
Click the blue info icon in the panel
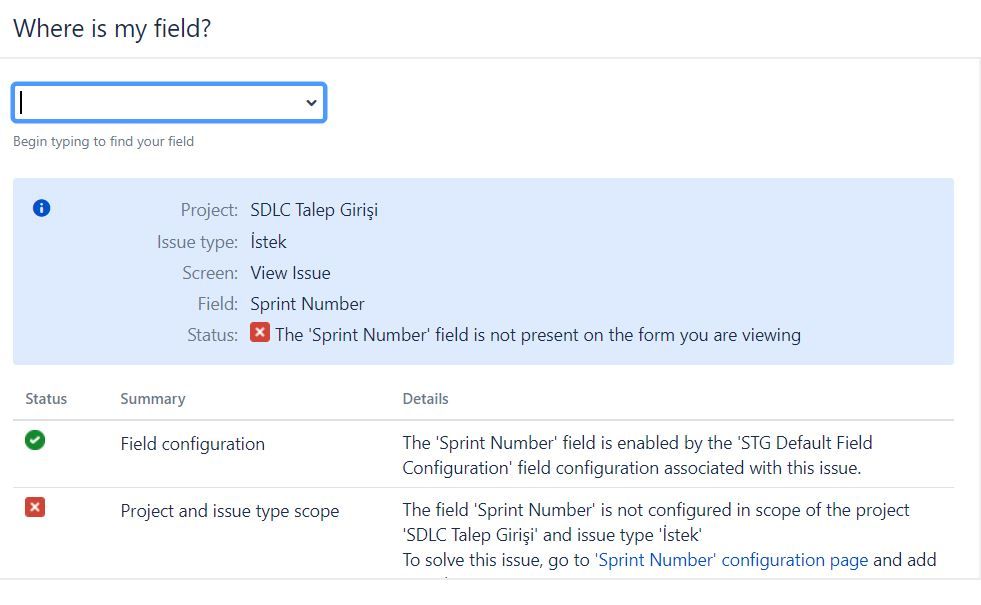pos(41,208)
